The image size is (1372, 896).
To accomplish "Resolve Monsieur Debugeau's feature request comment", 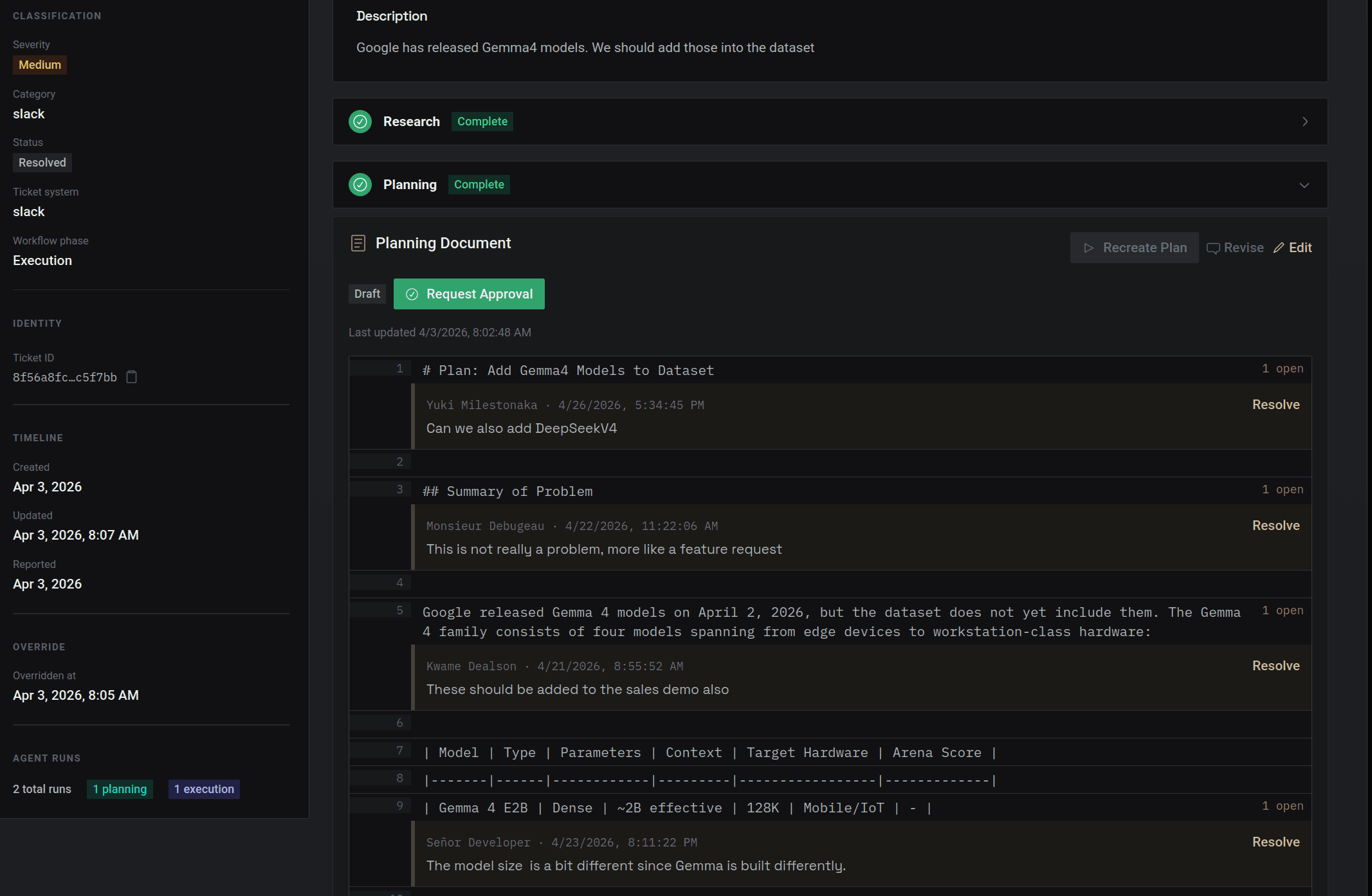I will tap(1276, 526).
